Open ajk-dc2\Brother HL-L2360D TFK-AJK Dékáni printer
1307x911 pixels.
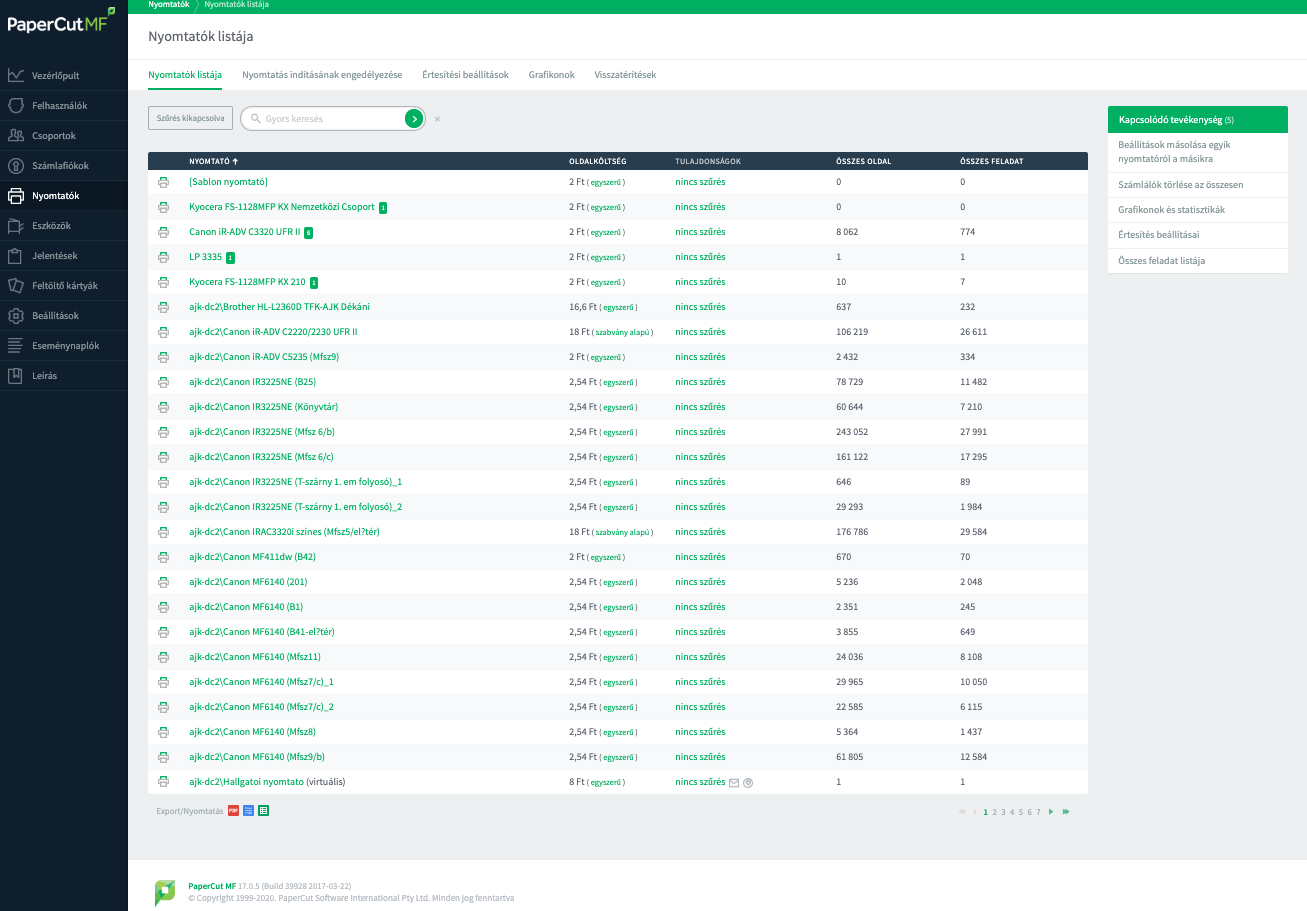point(279,307)
